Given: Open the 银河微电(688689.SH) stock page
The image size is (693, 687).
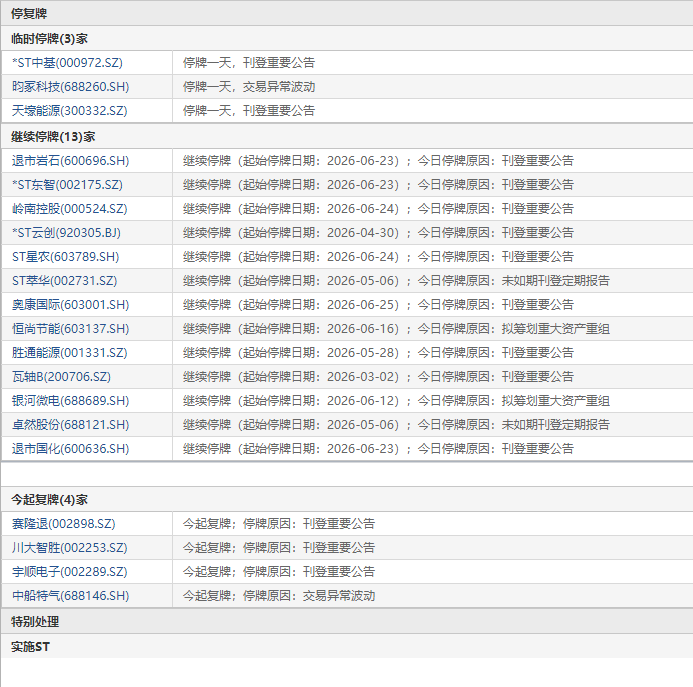Looking at the screenshot, I should coord(71,401).
